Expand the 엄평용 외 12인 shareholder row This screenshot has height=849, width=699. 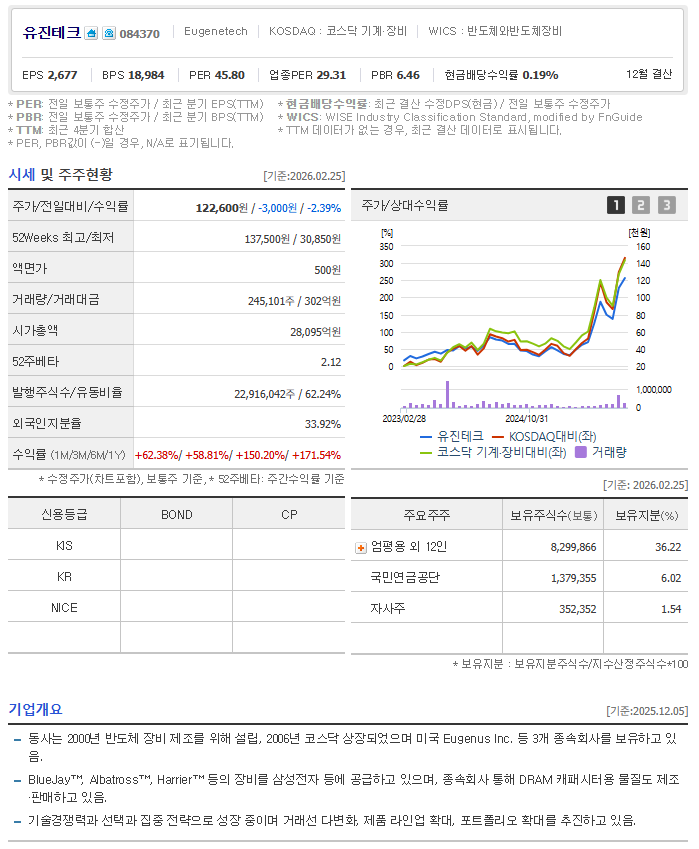click(x=361, y=548)
